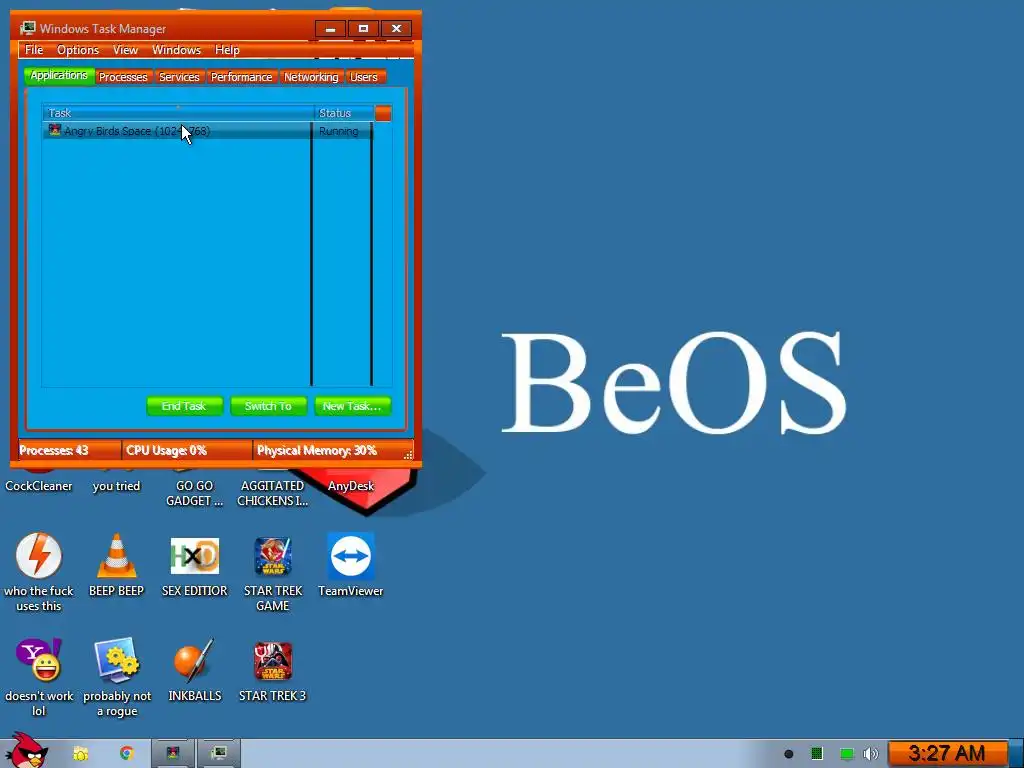Image resolution: width=1024 pixels, height=768 pixels.
Task: Open the "doesn't work lol" Yahoo Messenger icon
Action: coord(39,660)
